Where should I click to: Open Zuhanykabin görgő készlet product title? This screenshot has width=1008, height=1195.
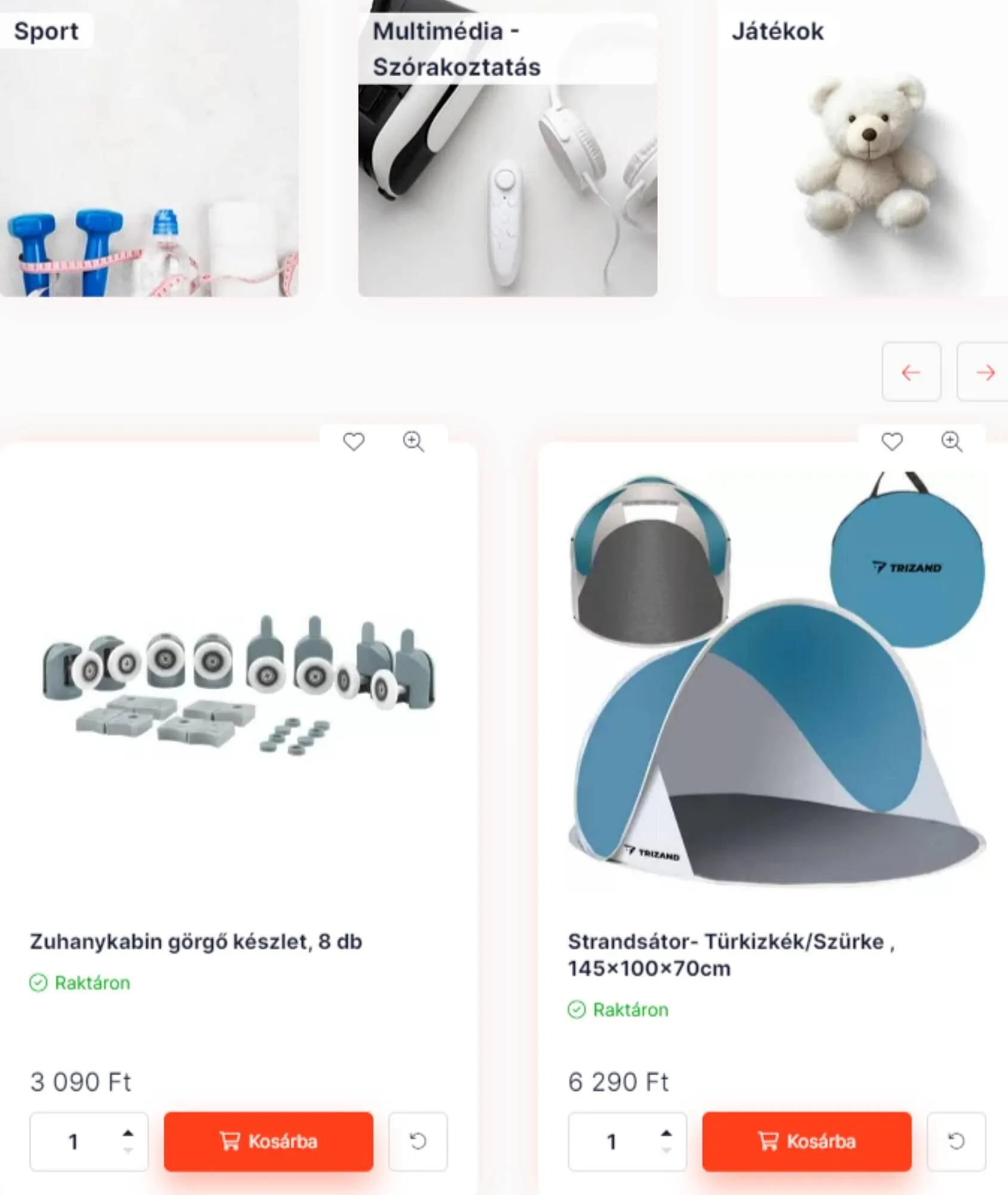pyautogui.click(x=196, y=942)
